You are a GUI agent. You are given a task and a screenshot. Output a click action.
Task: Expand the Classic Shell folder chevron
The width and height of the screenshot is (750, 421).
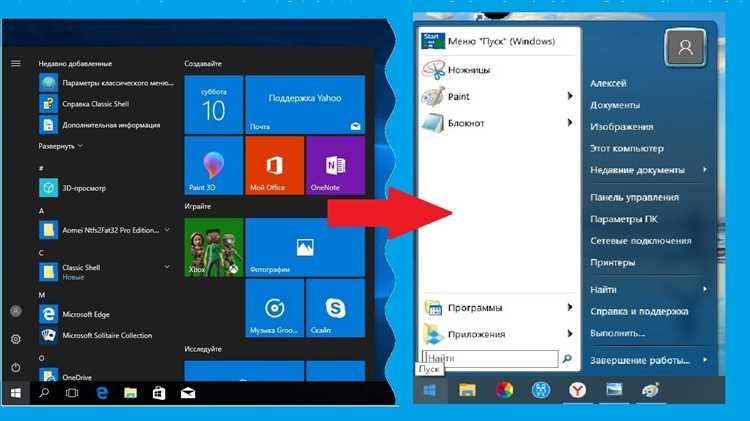point(167,267)
